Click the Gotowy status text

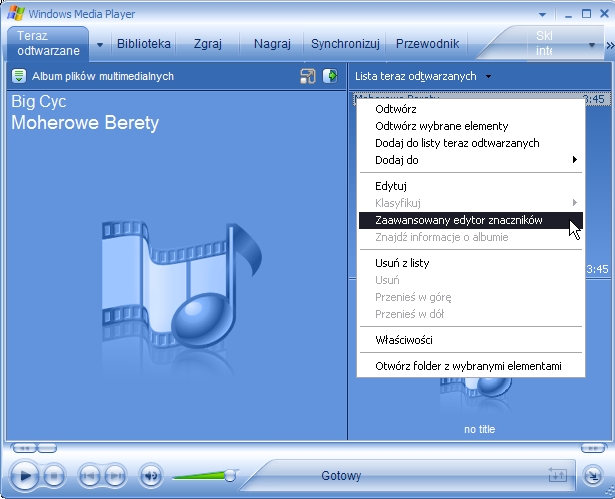[341, 475]
